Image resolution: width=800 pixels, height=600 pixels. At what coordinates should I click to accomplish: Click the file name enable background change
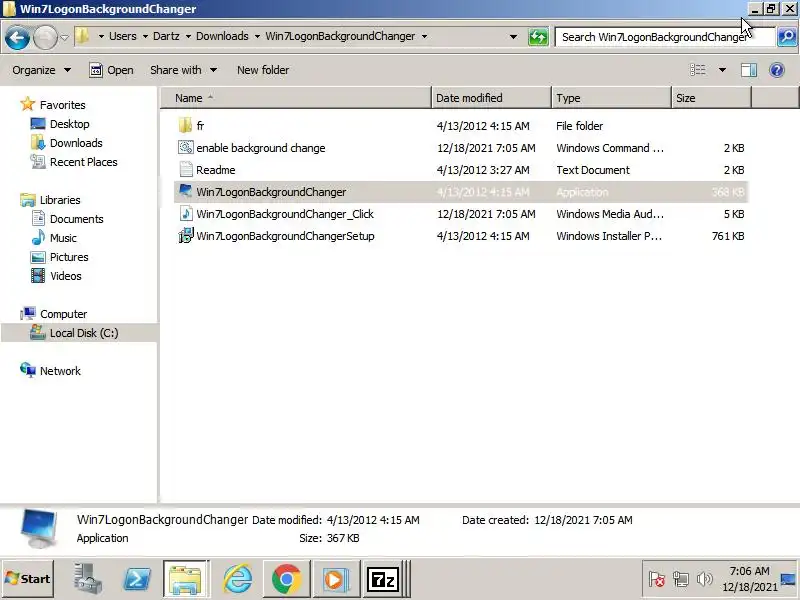click(x=261, y=148)
